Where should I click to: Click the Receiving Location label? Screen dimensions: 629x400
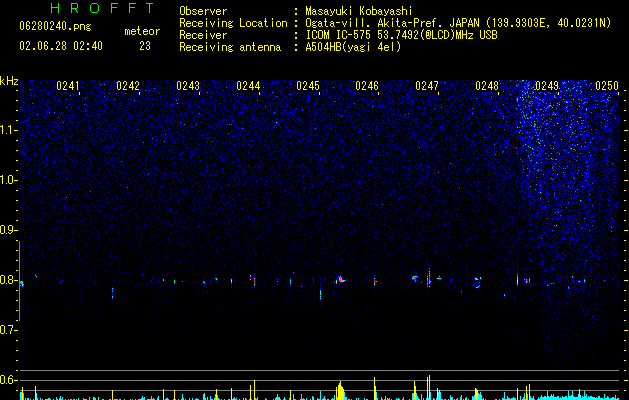(x=233, y=23)
